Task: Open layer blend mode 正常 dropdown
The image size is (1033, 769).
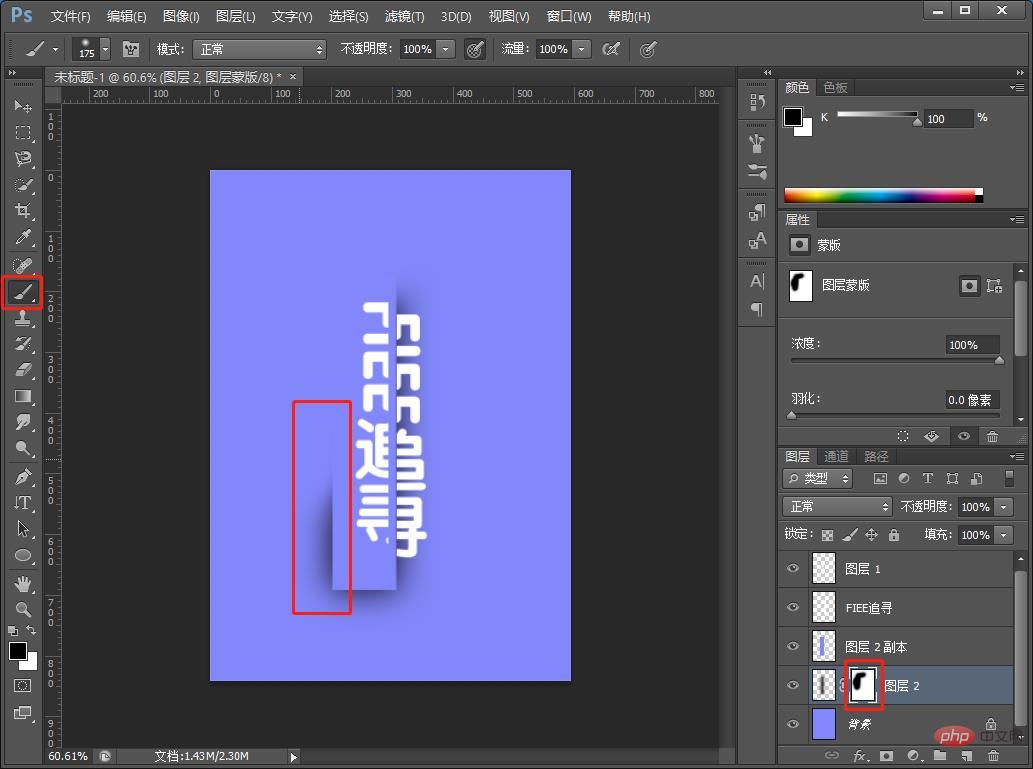Action: 837,507
